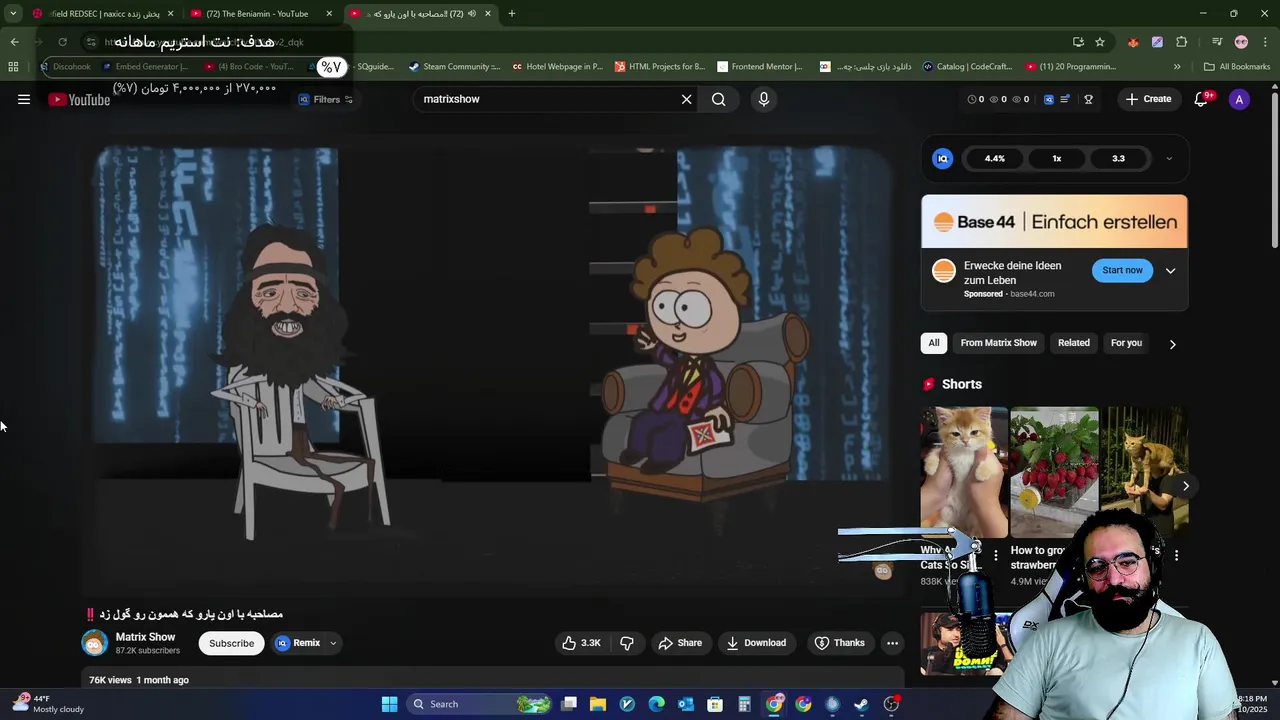The image size is (1280, 720).
Task: Run search with the magnifier button
Action: [718, 99]
